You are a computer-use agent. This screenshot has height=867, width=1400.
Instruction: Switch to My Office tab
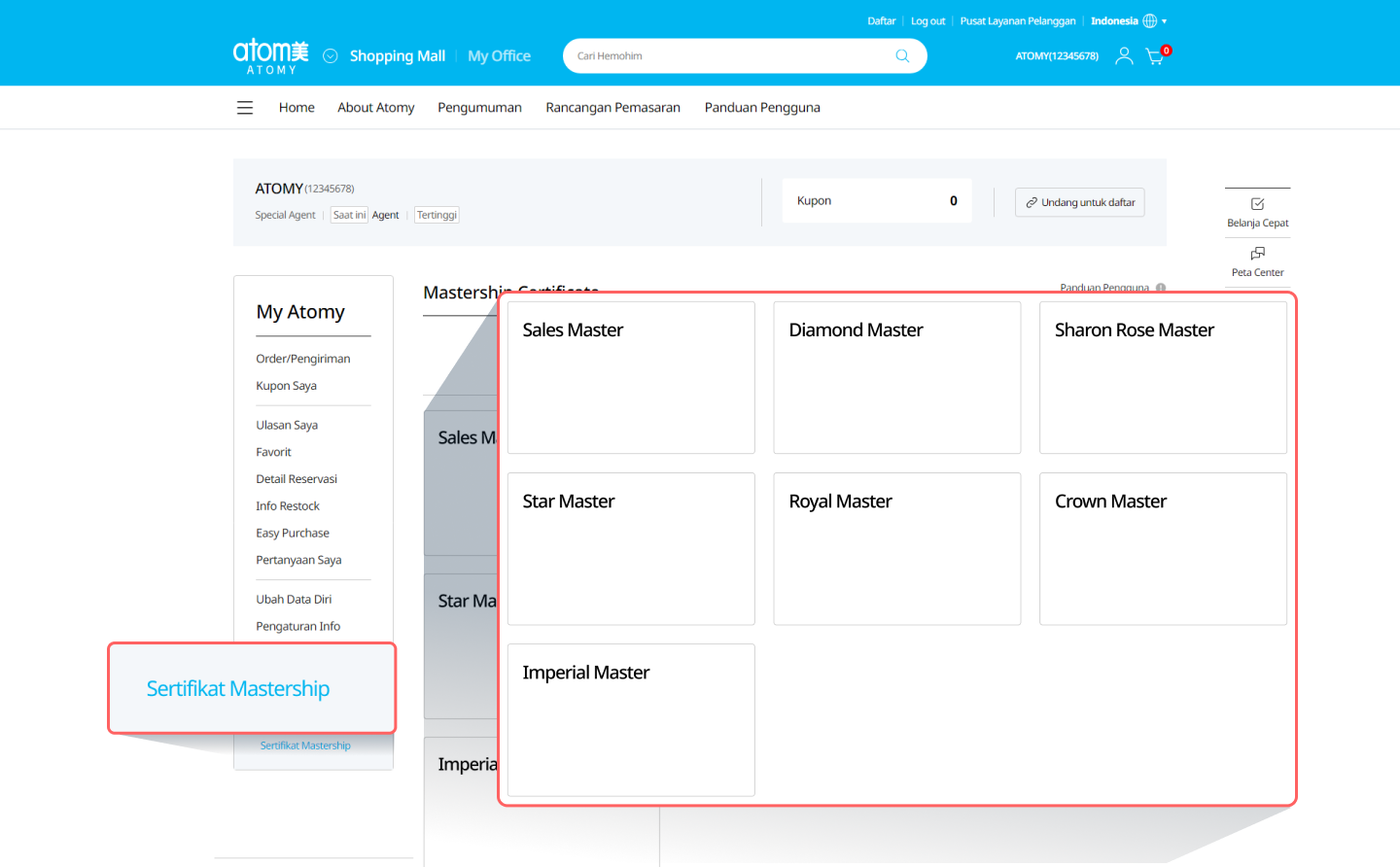click(x=499, y=56)
